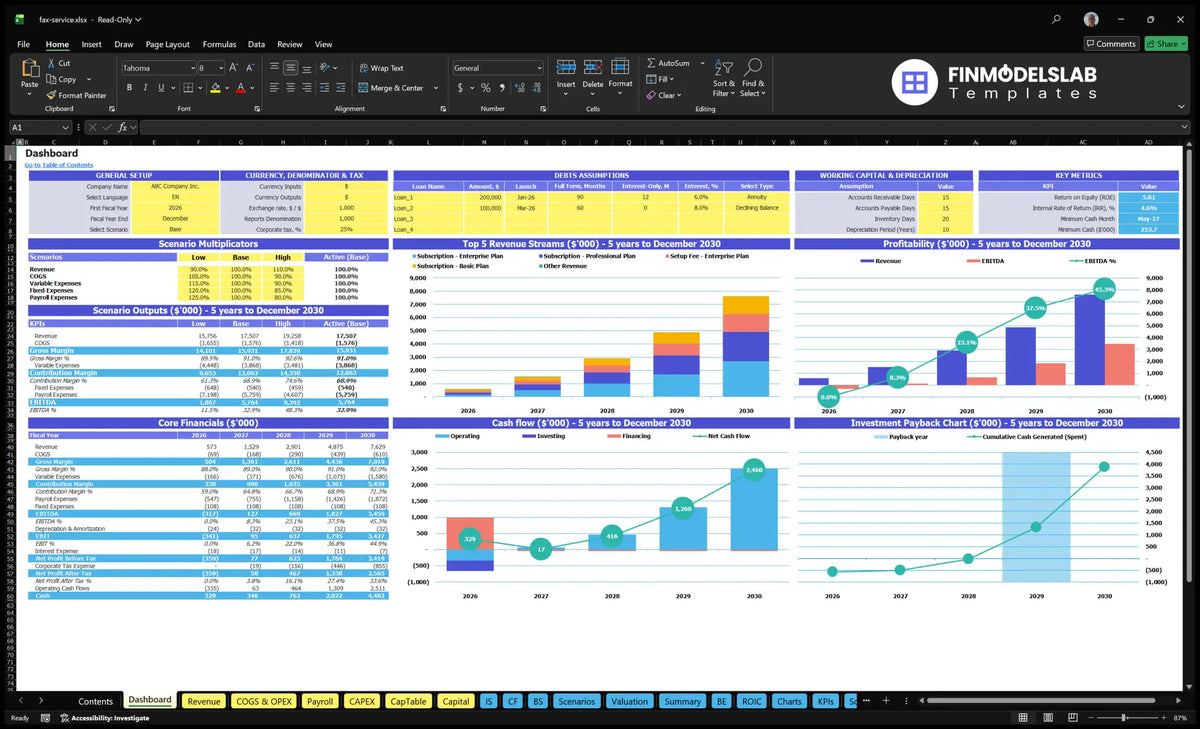Switch to the Formulas ribbon tab

coord(219,44)
